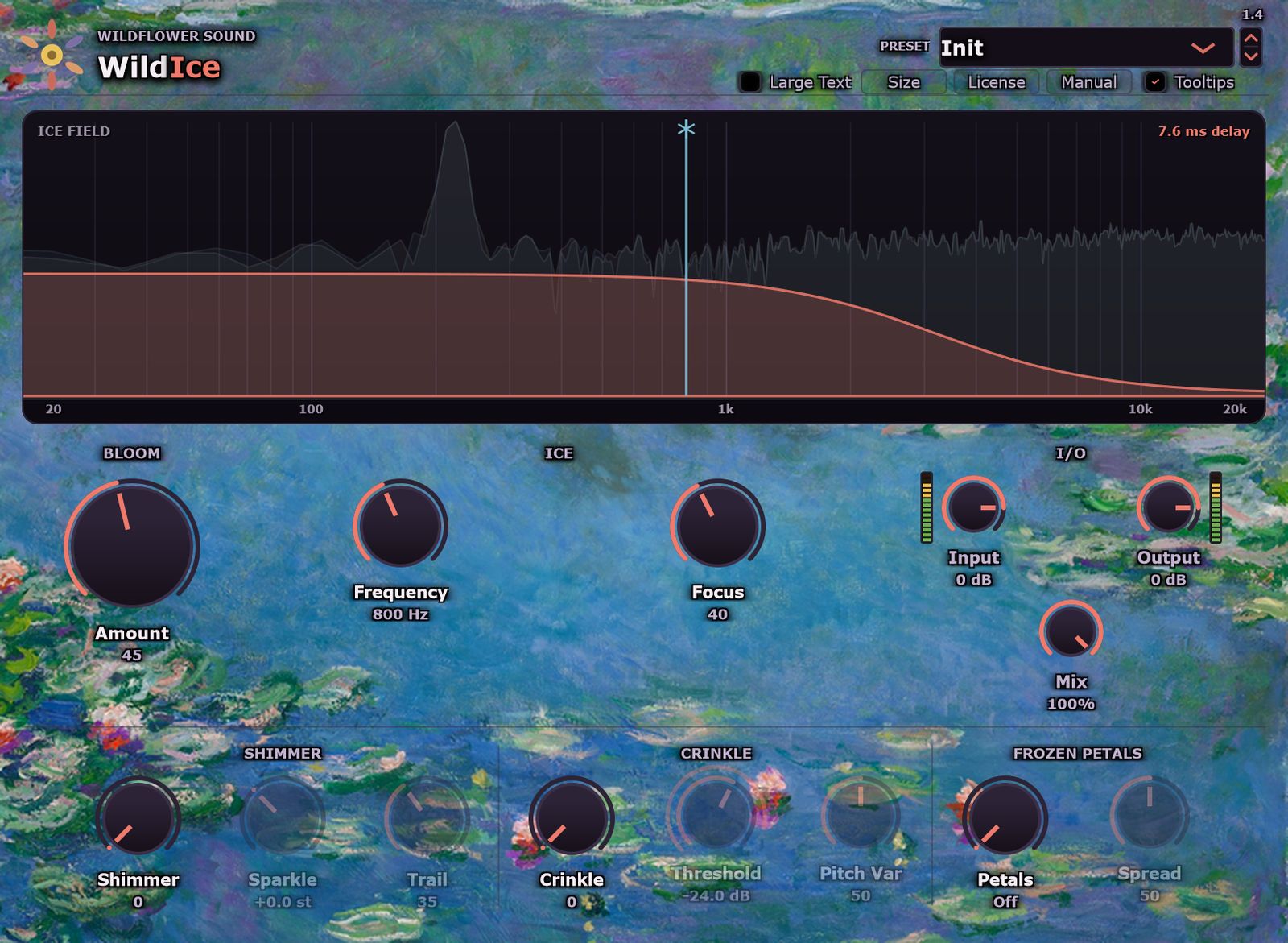This screenshot has width=1288, height=943.
Task: Click the Sparkle knob
Action: coord(283,817)
